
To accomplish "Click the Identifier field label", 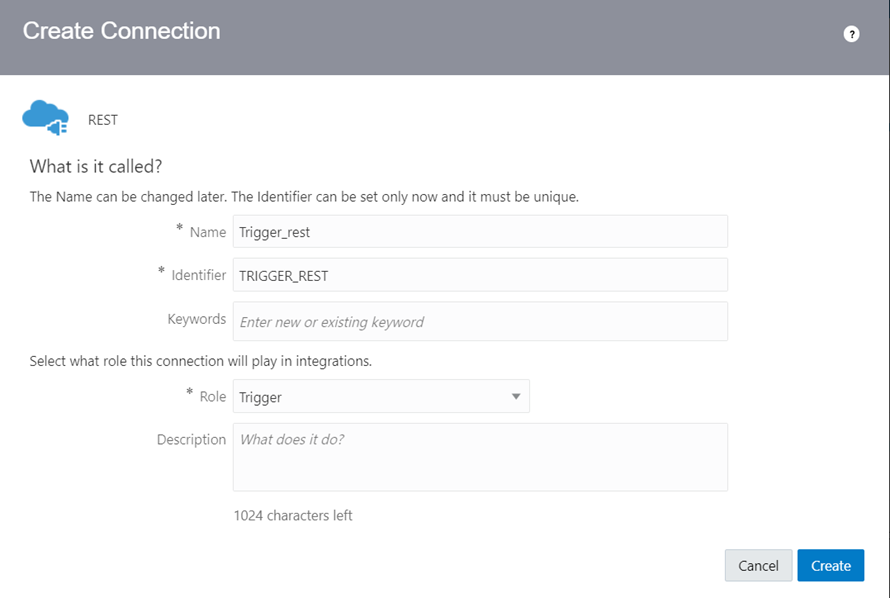I will [x=199, y=275].
